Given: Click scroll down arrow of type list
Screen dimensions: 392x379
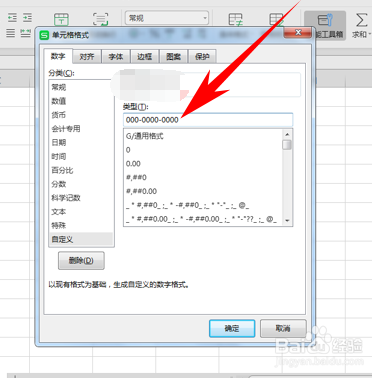Looking at the screenshot, I should pyautogui.click(x=287, y=221).
